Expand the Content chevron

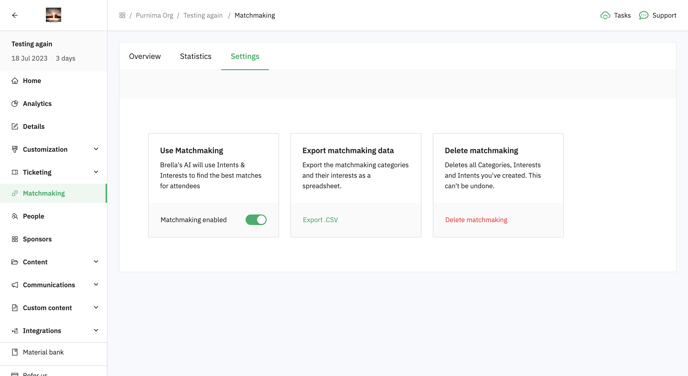[96, 262]
